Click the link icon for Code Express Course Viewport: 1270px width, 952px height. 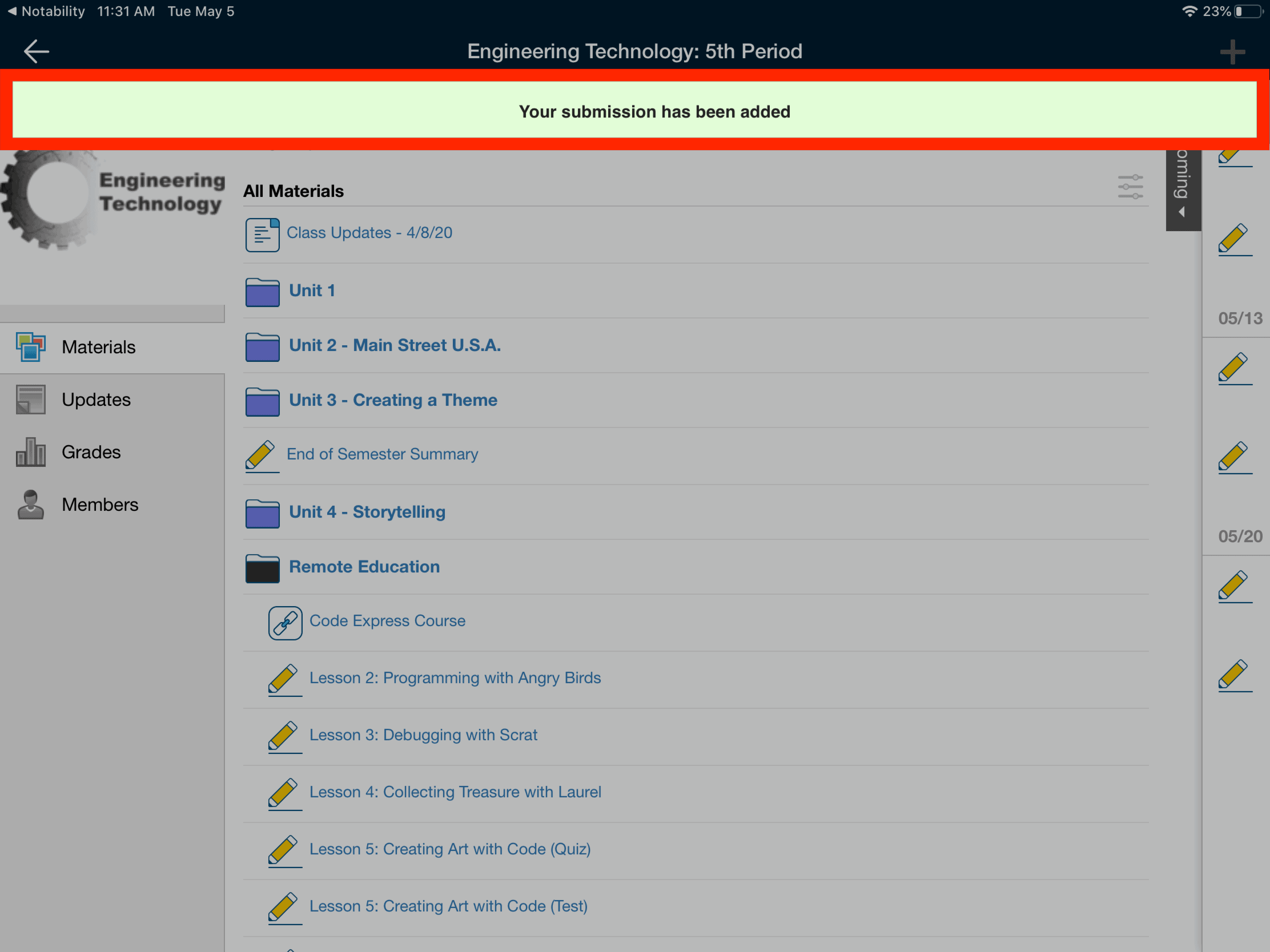click(283, 621)
